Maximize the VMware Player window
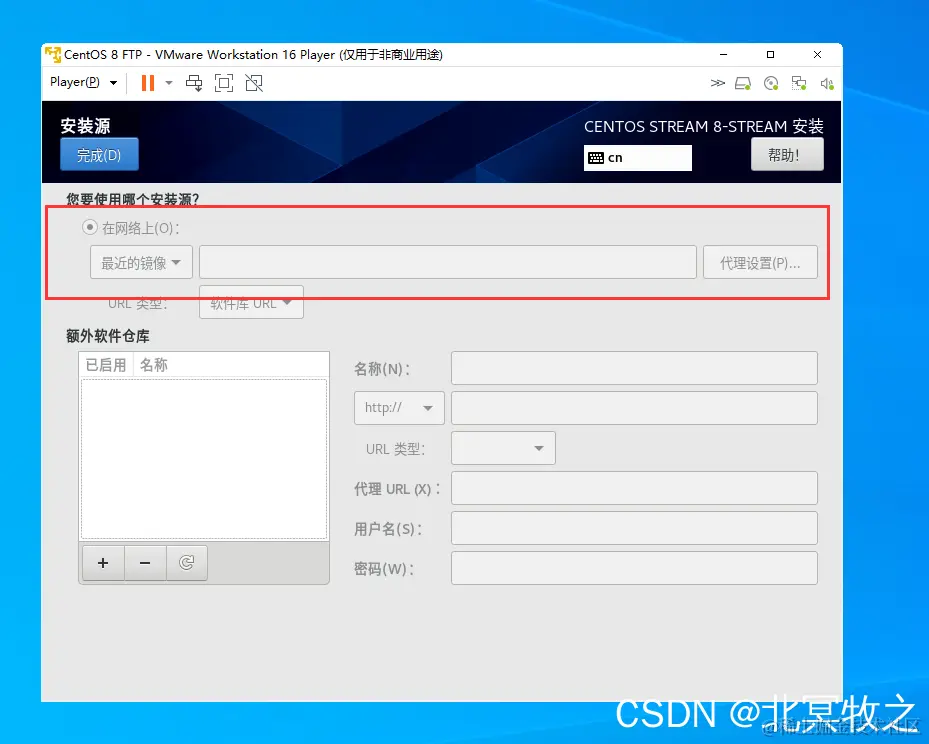 770,54
